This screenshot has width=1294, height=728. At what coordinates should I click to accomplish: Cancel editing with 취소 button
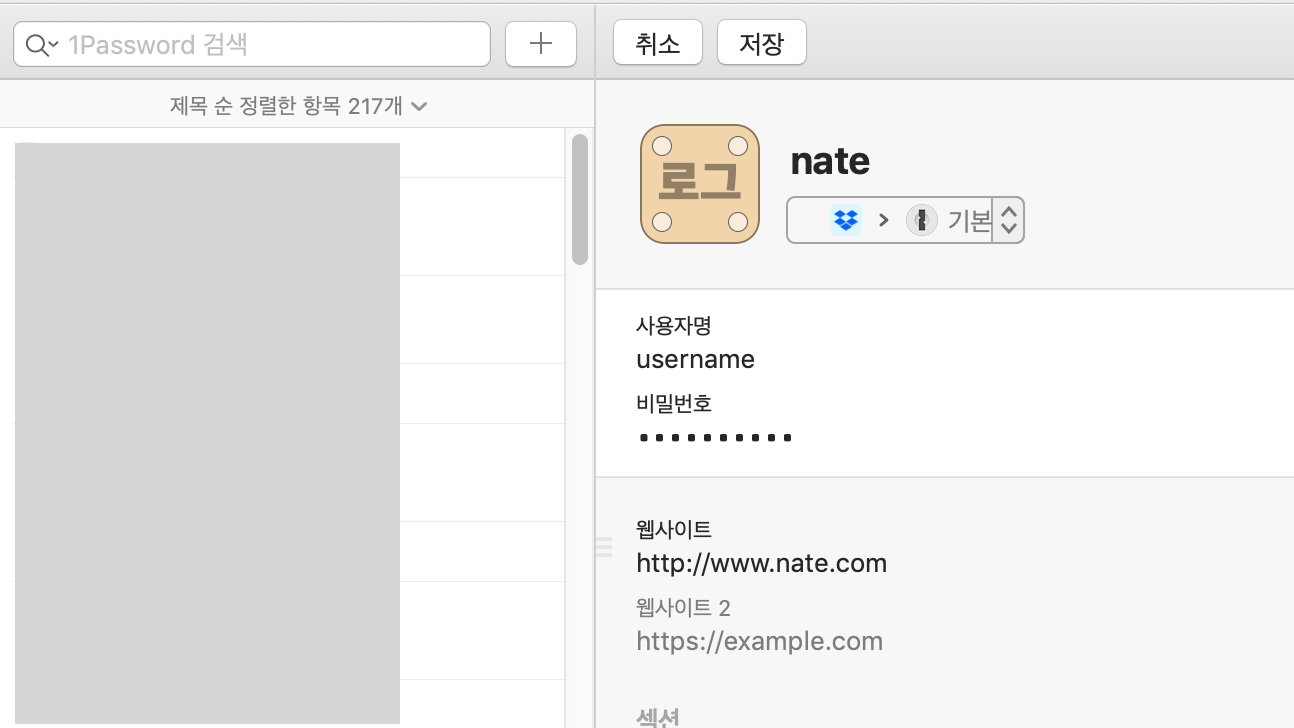point(658,43)
